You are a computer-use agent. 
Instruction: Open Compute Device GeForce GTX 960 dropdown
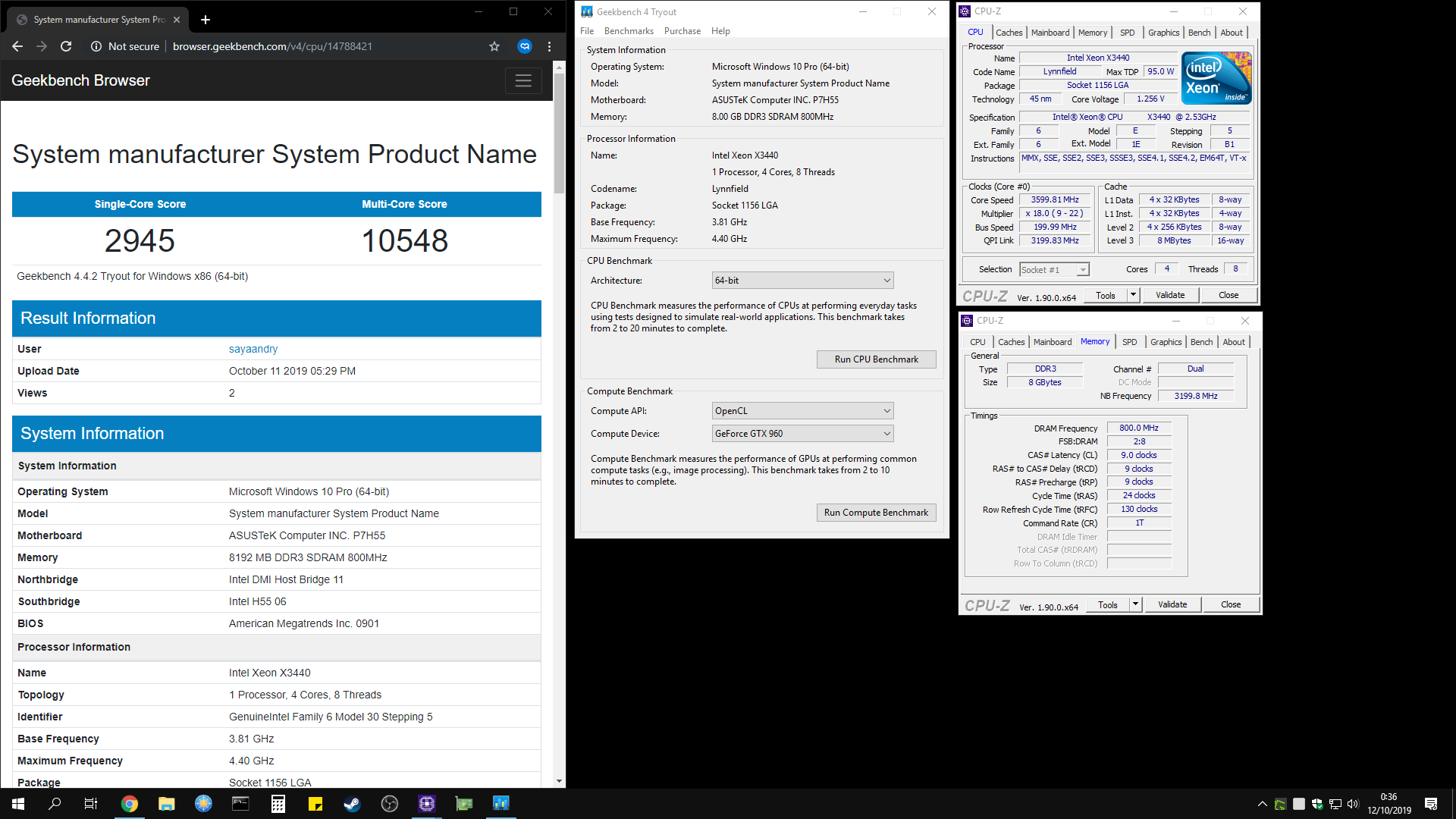pyautogui.click(x=802, y=434)
